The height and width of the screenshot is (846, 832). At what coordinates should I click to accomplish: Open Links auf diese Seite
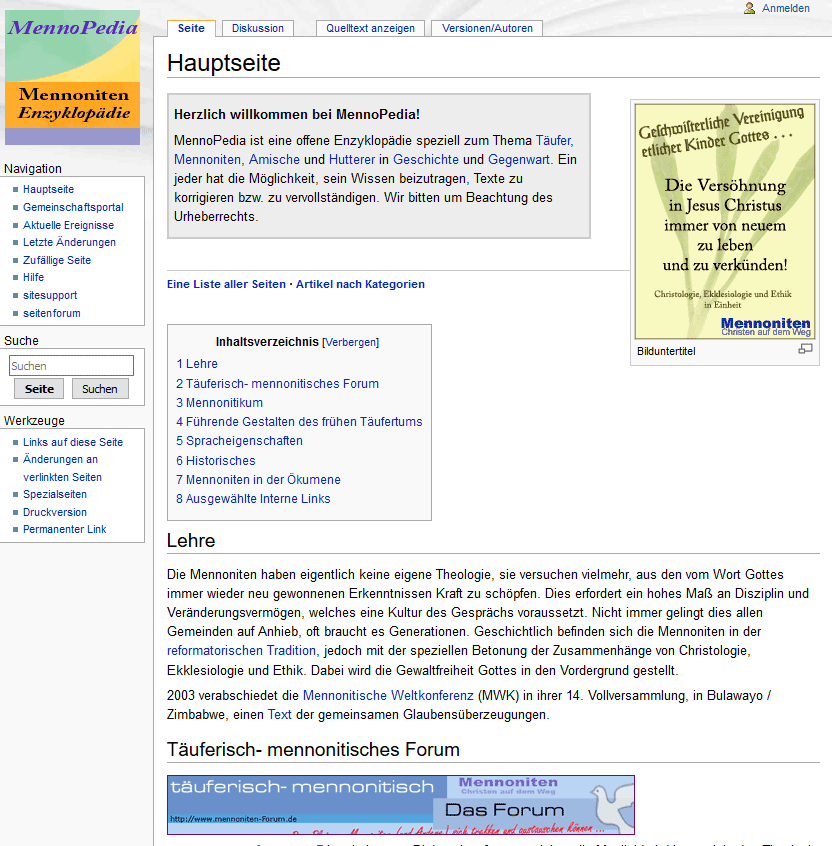tap(73, 442)
